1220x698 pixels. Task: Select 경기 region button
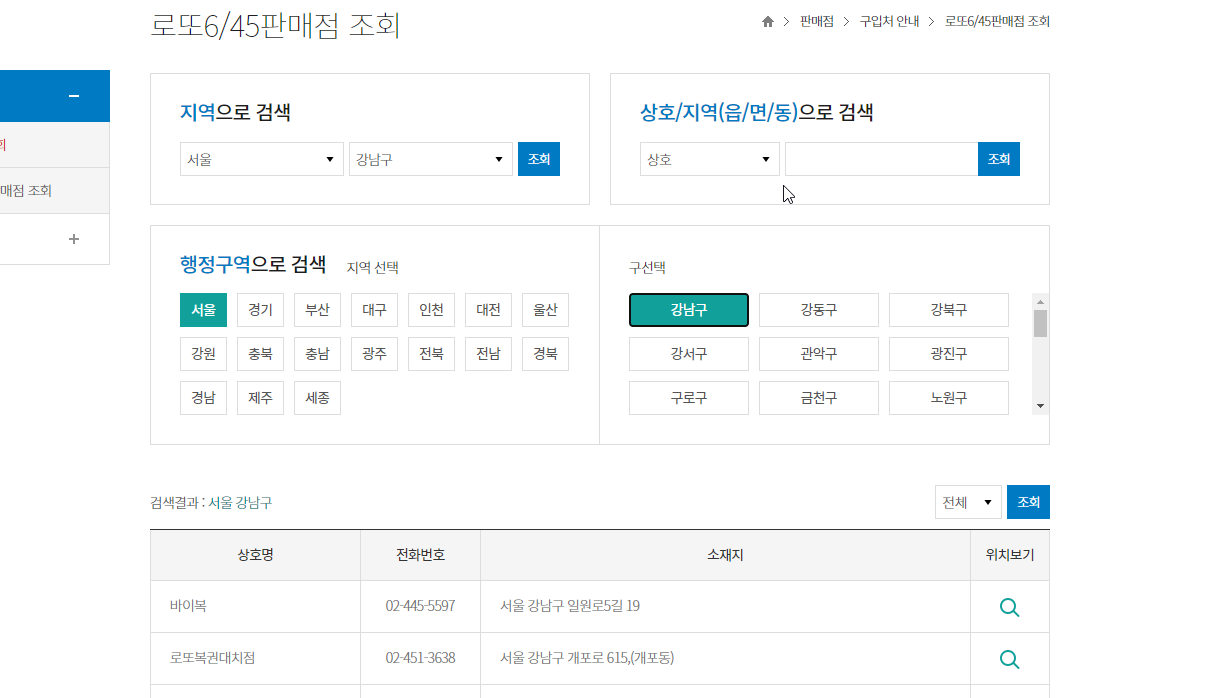click(260, 310)
